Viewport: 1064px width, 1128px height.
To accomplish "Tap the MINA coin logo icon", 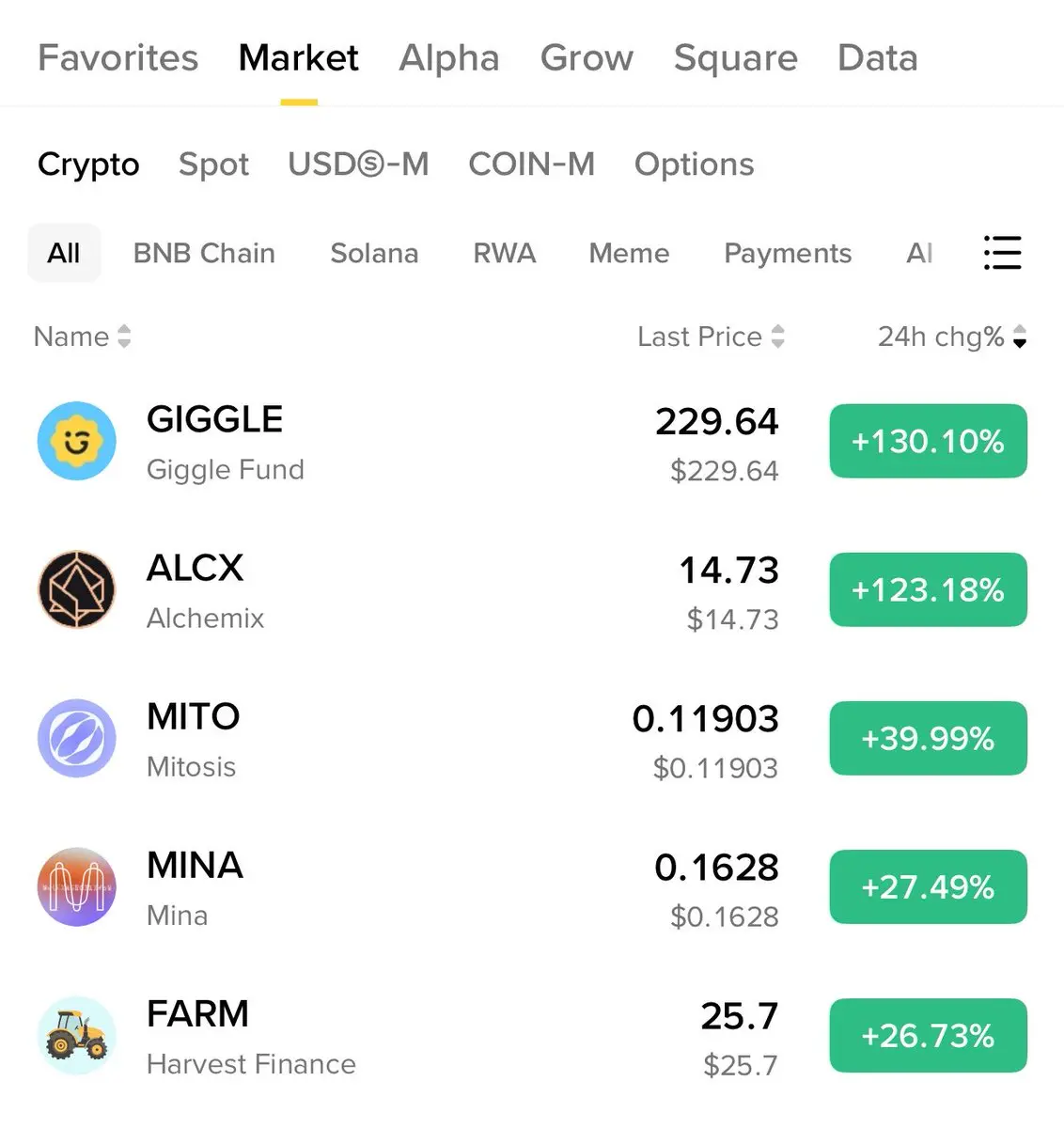I will click(x=77, y=886).
